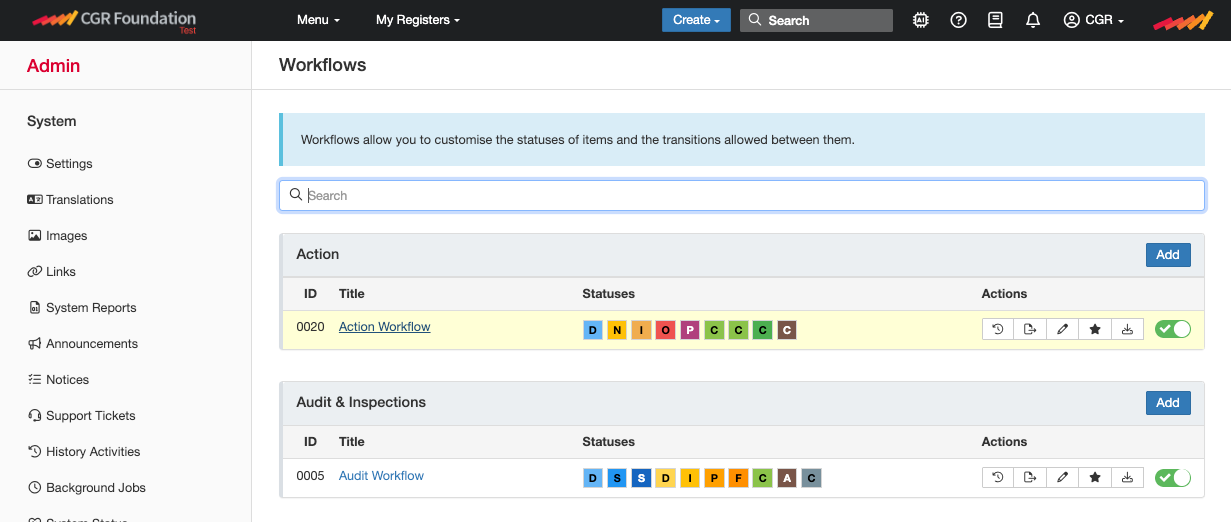The image size is (1231, 522).
Task: Click the yellow N status of Action Workflow
Action: [x=617, y=330]
